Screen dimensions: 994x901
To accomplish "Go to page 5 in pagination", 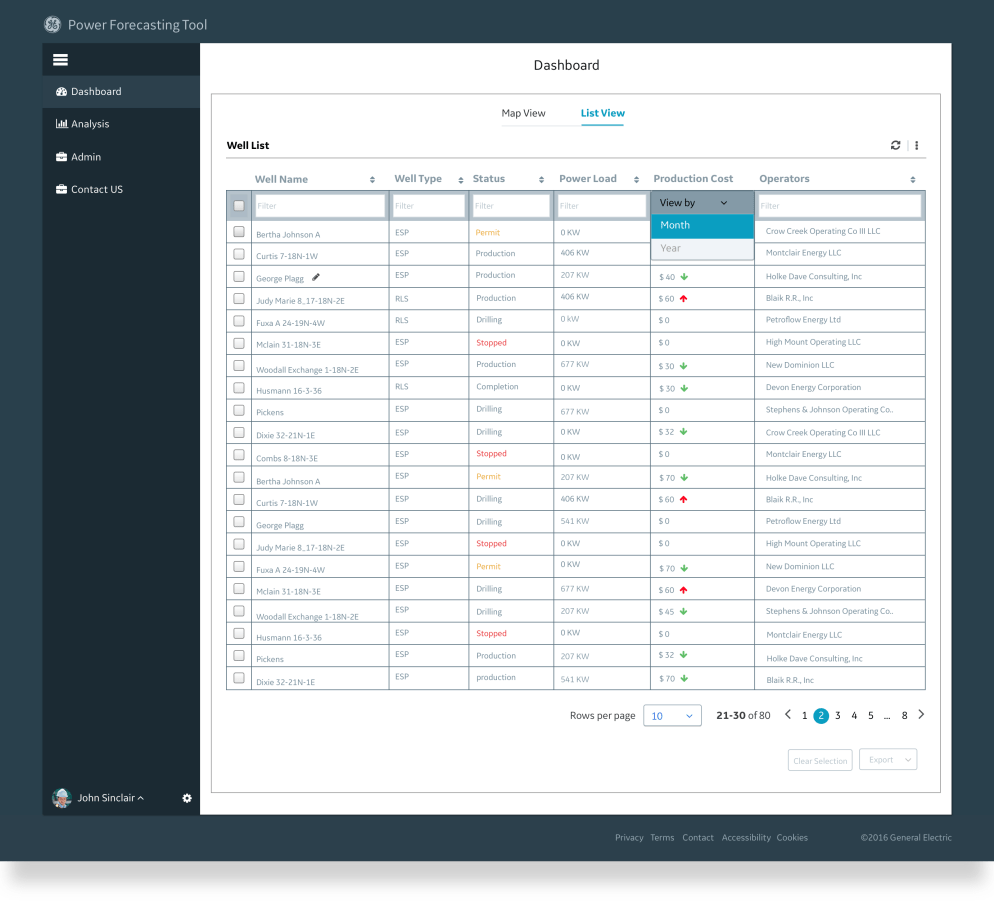I will (x=870, y=715).
